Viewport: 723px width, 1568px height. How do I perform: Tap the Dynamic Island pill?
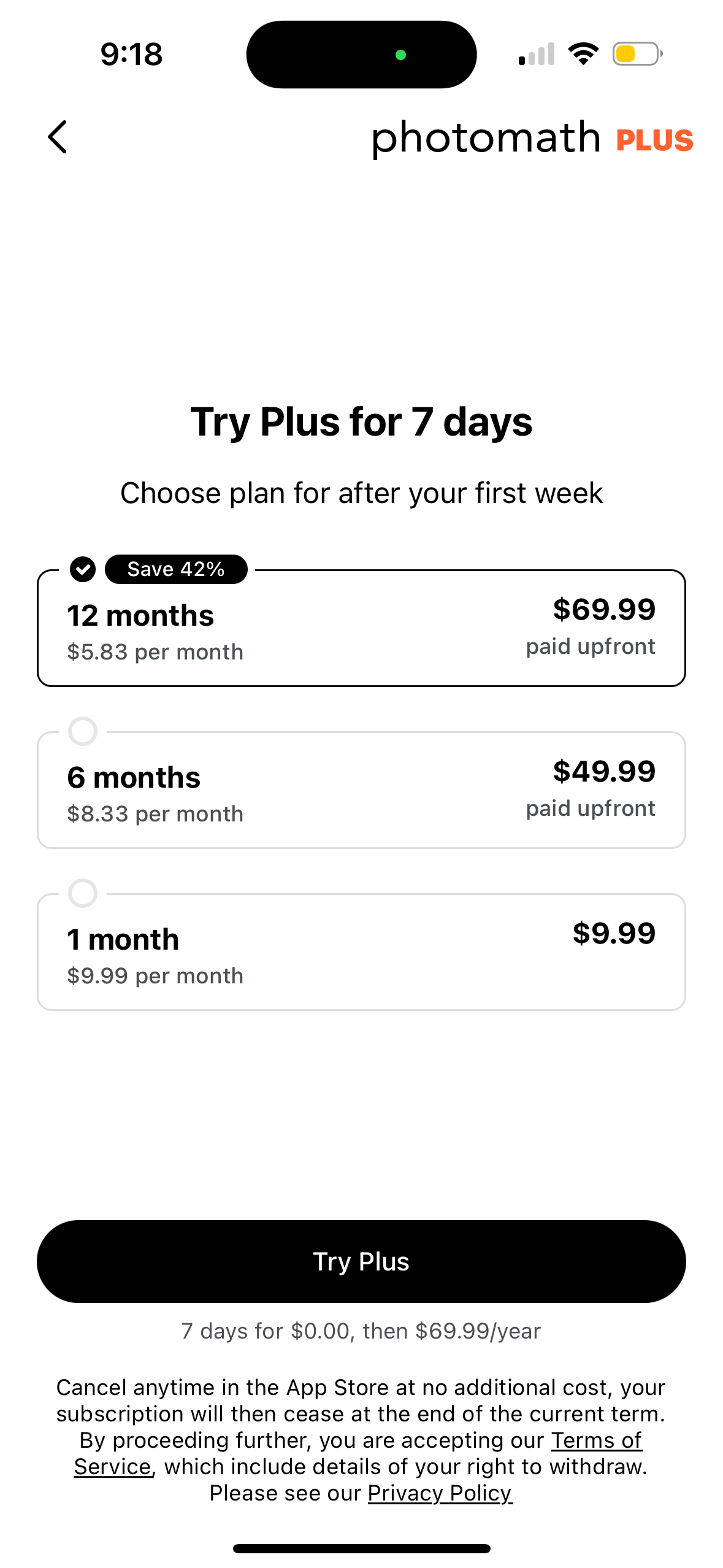(361, 55)
